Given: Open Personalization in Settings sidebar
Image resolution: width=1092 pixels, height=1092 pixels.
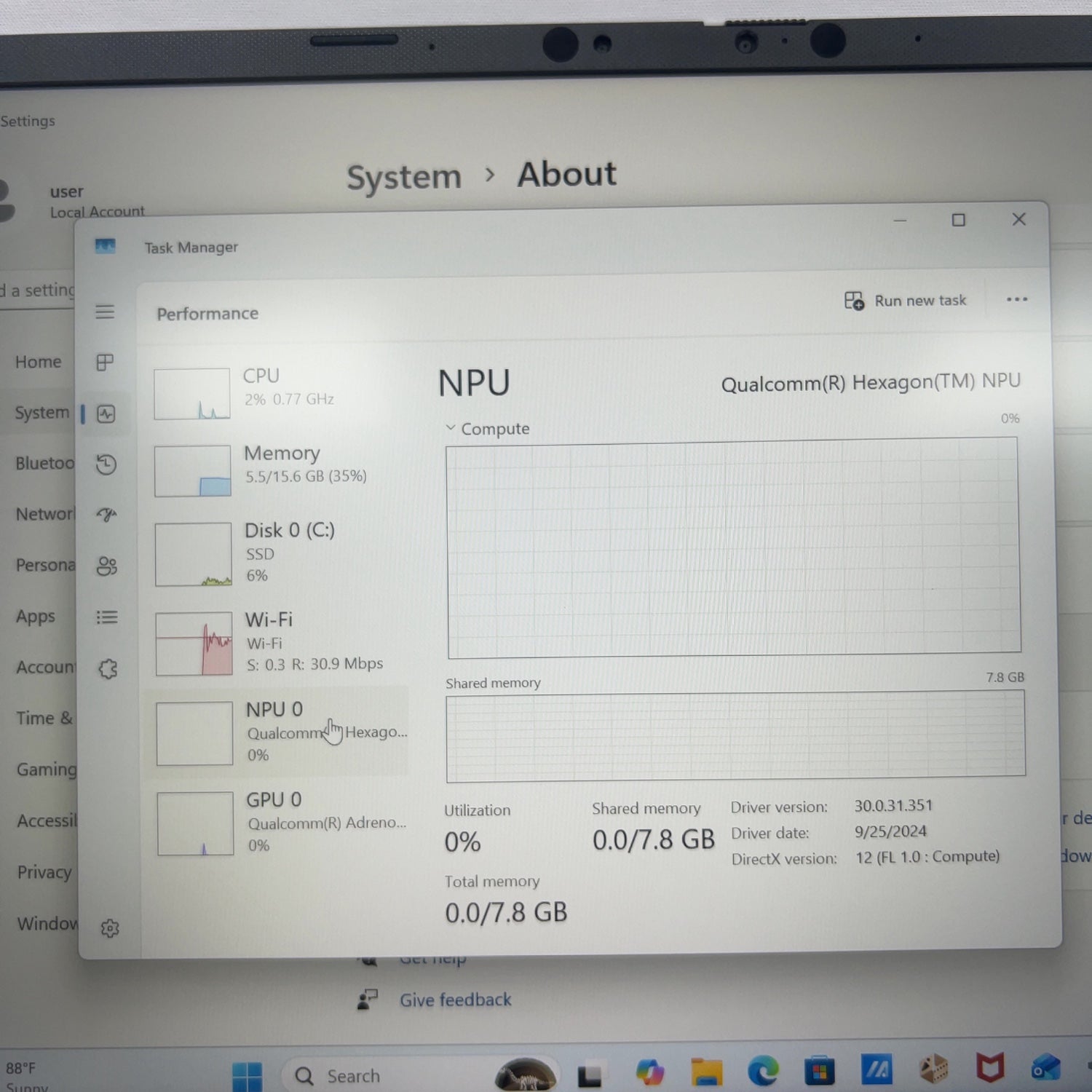Looking at the screenshot, I should tap(45, 565).
